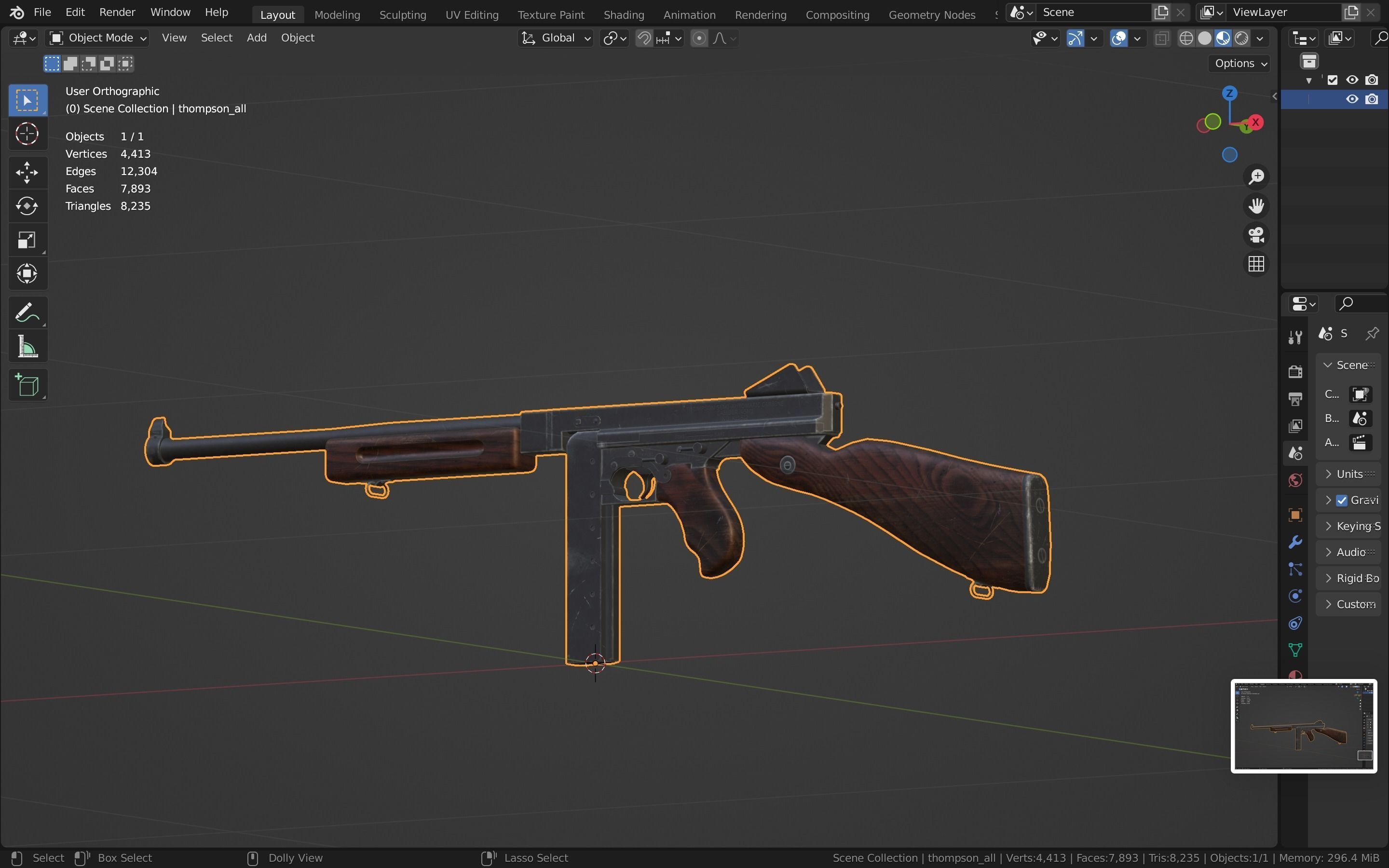This screenshot has height=868, width=1389.
Task: Toggle camera view in viewport
Action: (1256, 235)
